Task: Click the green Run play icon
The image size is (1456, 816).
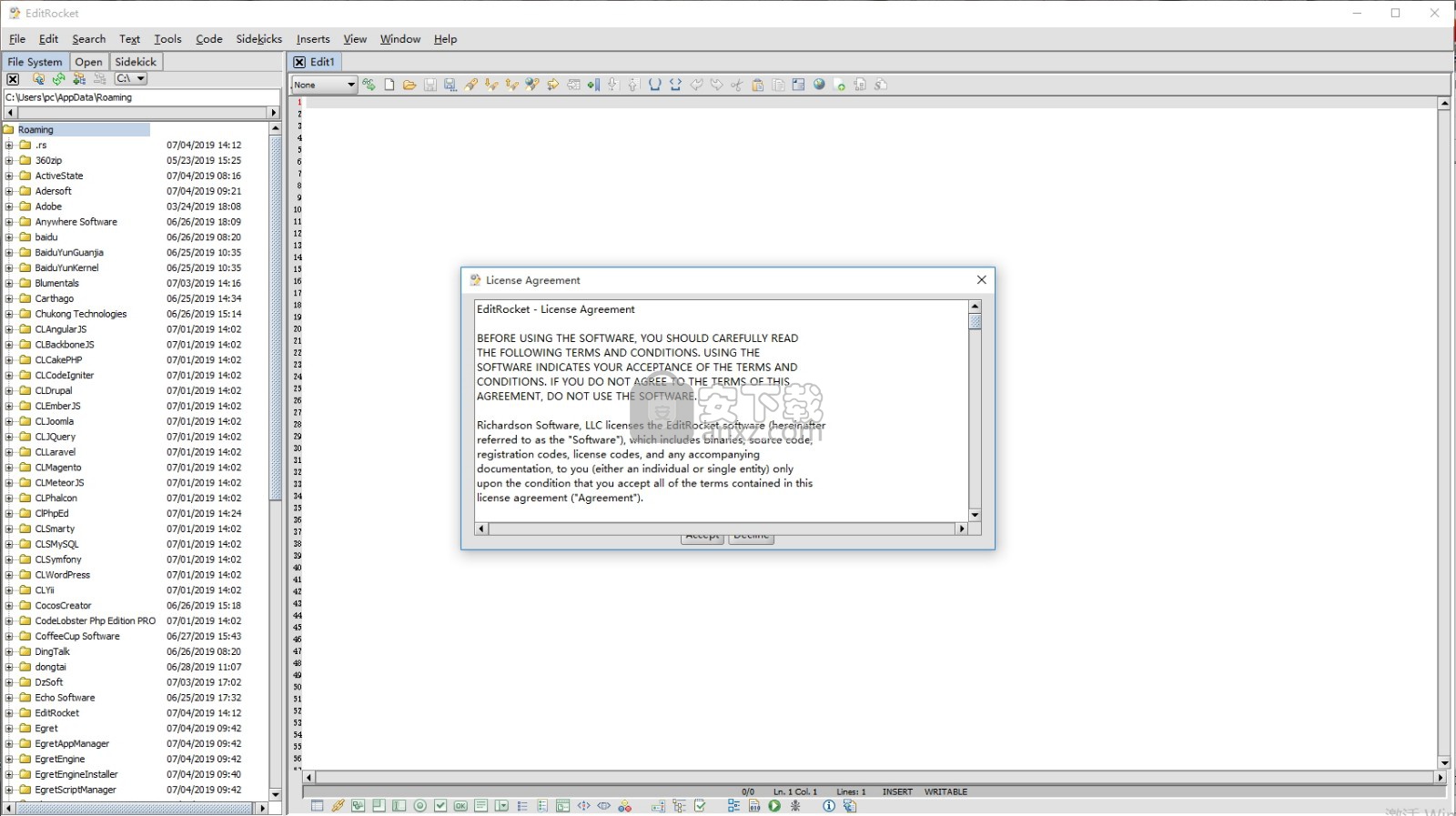Action: 774,806
